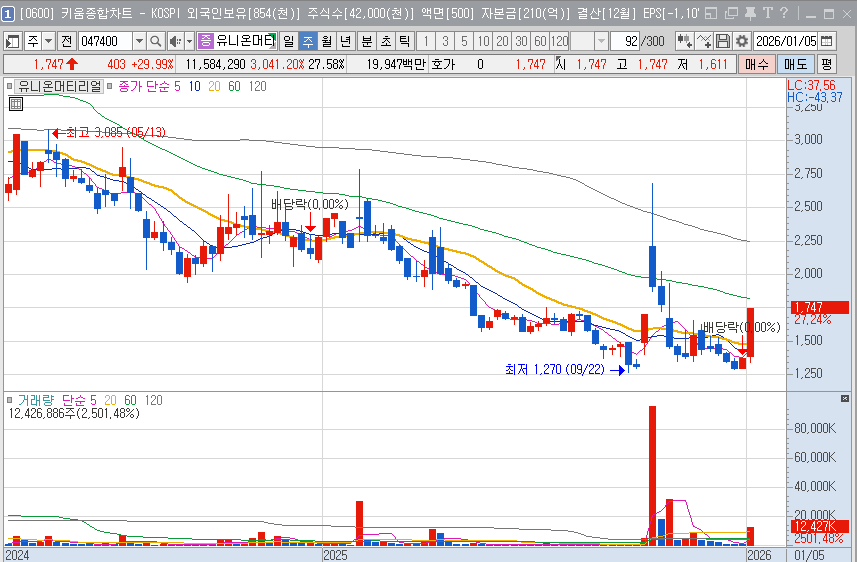This screenshot has width=857, height=562.
Task: Expand the stock code 047400 dropdown
Action: coord(139,41)
